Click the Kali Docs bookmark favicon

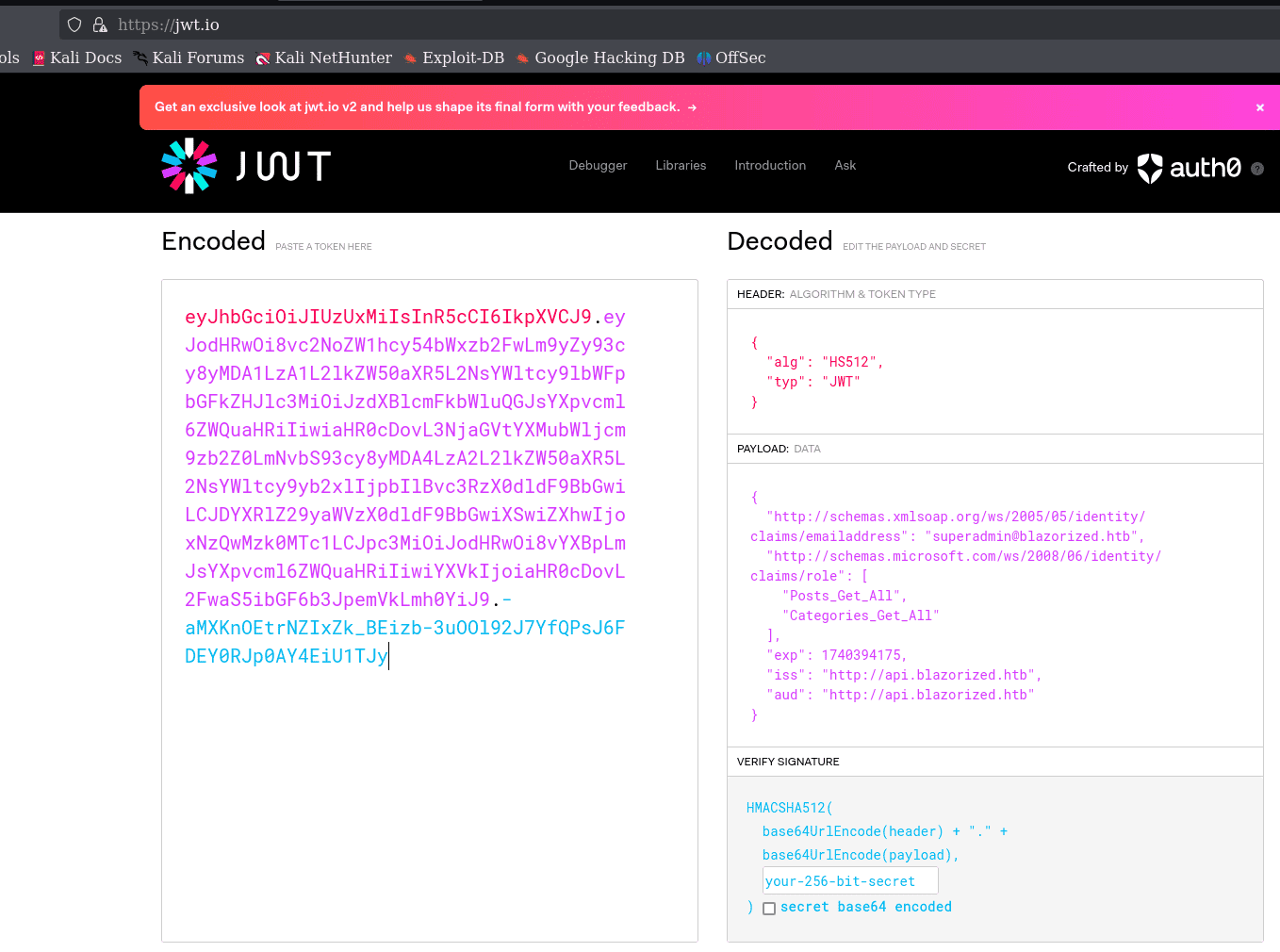coord(39,58)
